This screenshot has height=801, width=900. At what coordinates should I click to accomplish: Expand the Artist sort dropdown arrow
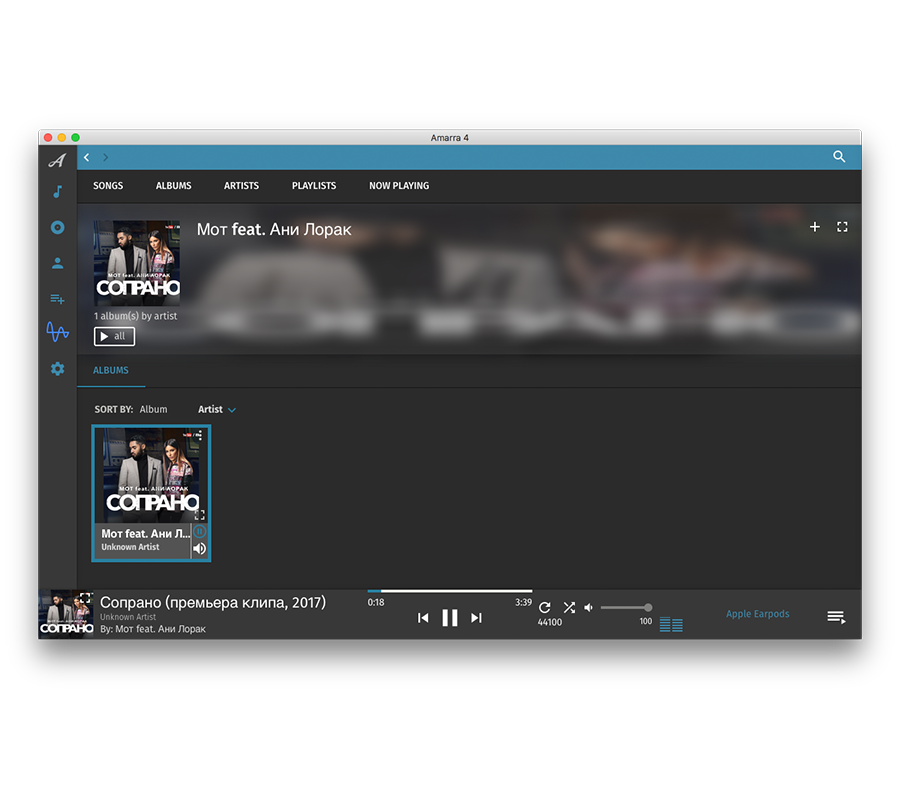tap(232, 410)
